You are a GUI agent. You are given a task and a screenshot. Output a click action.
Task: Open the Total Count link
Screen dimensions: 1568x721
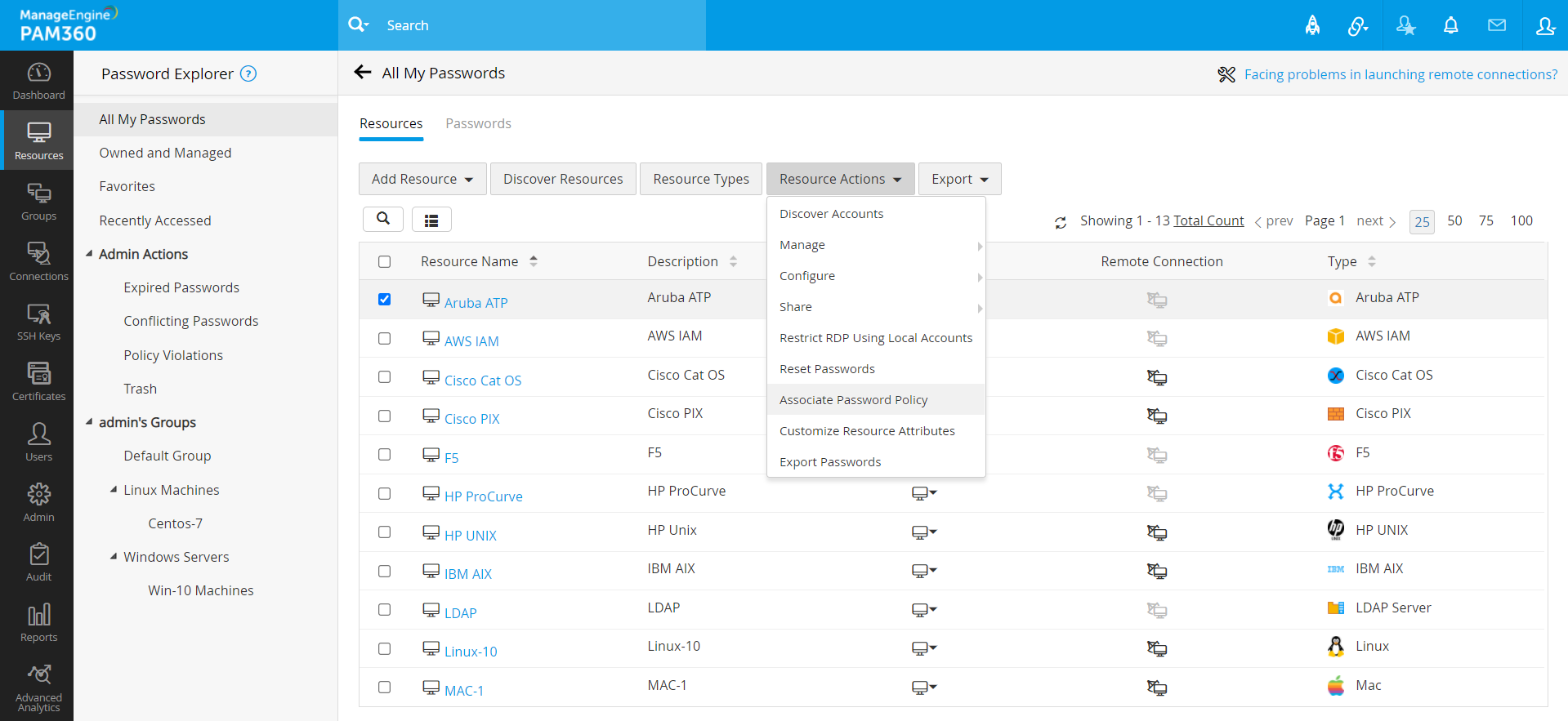click(1208, 220)
